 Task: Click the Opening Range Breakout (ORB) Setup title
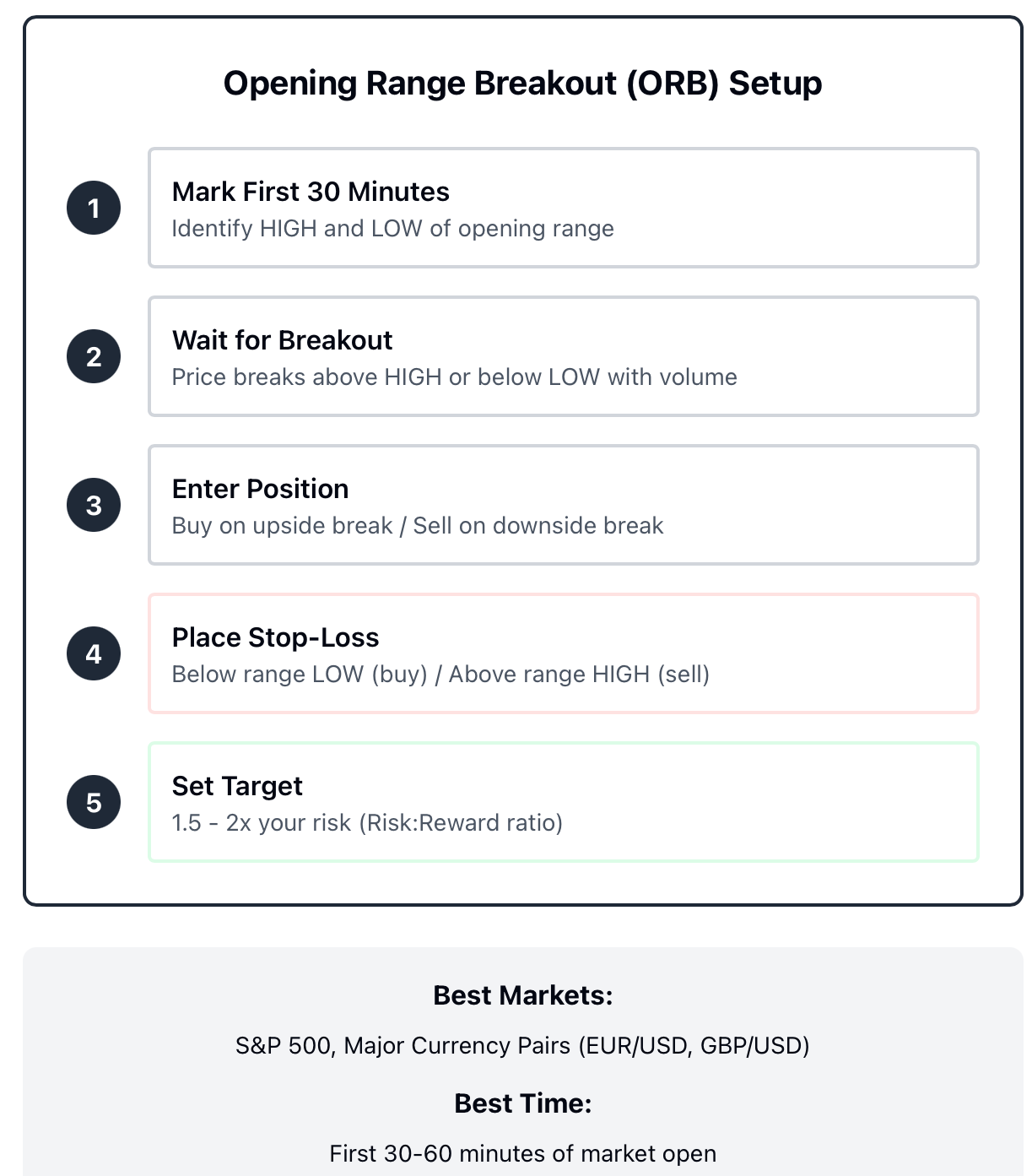pyautogui.click(x=522, y=84)
